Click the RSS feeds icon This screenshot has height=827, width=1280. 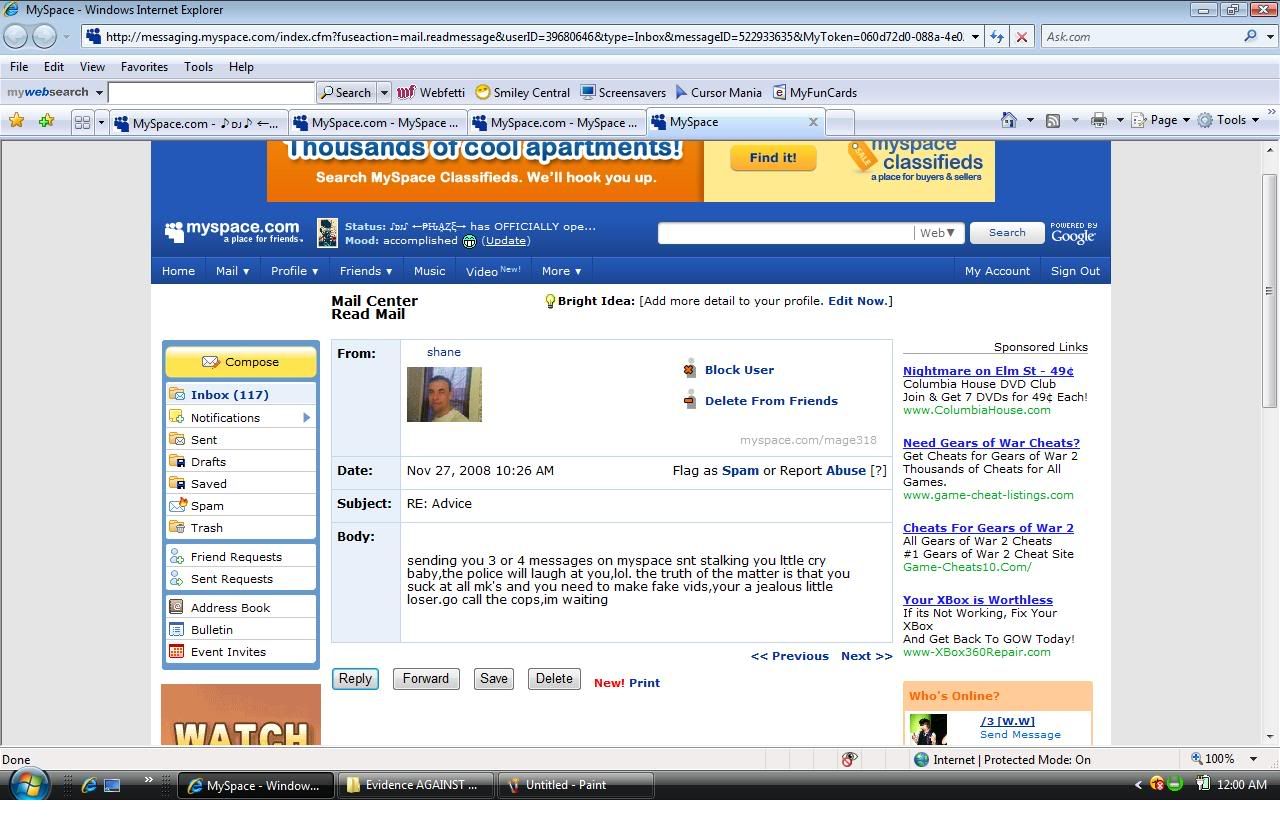coord(1053,120)
